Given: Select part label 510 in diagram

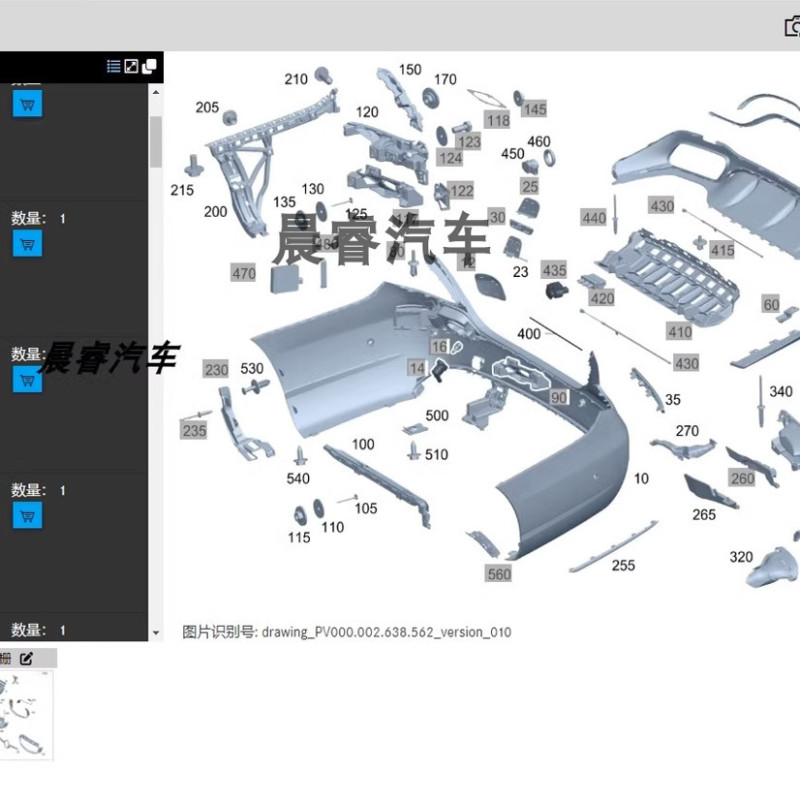Looking at the screenshot, I should point(437,454).
